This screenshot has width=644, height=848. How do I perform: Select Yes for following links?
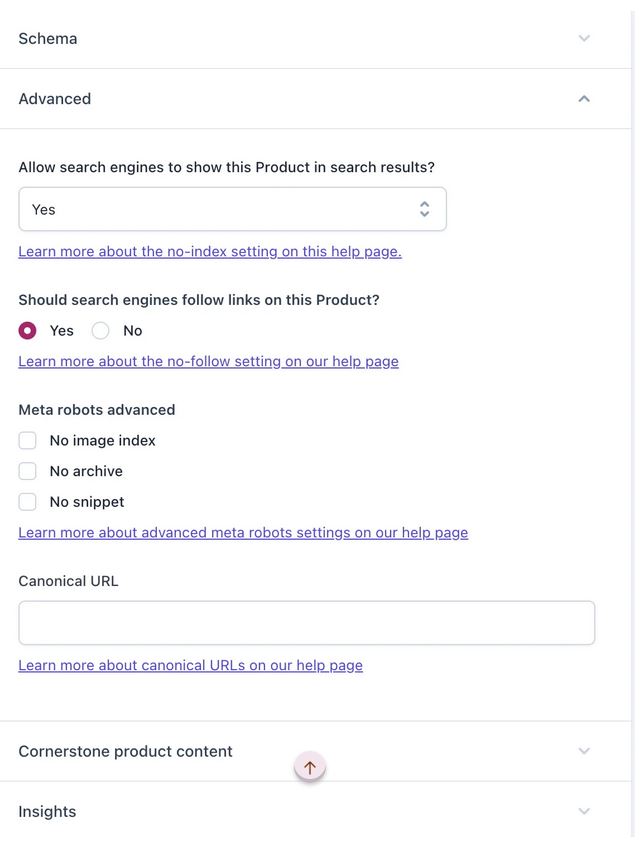pos(28,330)
